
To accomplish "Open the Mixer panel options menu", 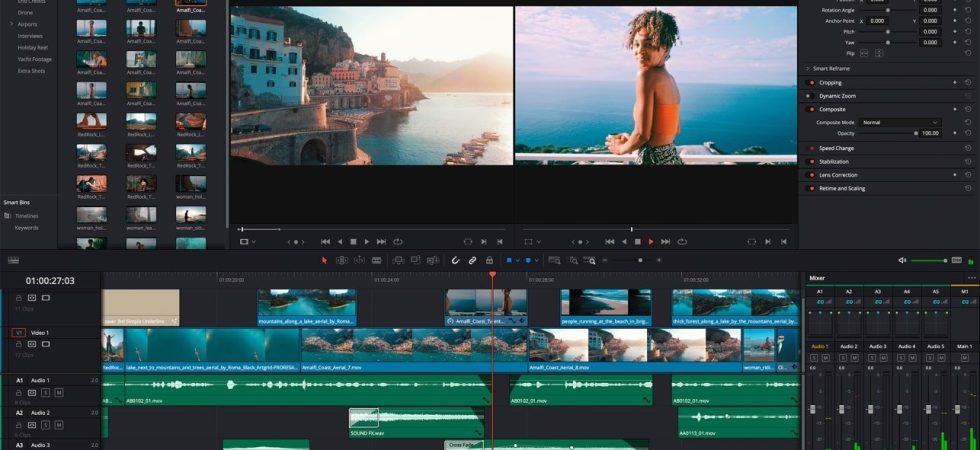I will pyautogui.click(x=971, y=278).
